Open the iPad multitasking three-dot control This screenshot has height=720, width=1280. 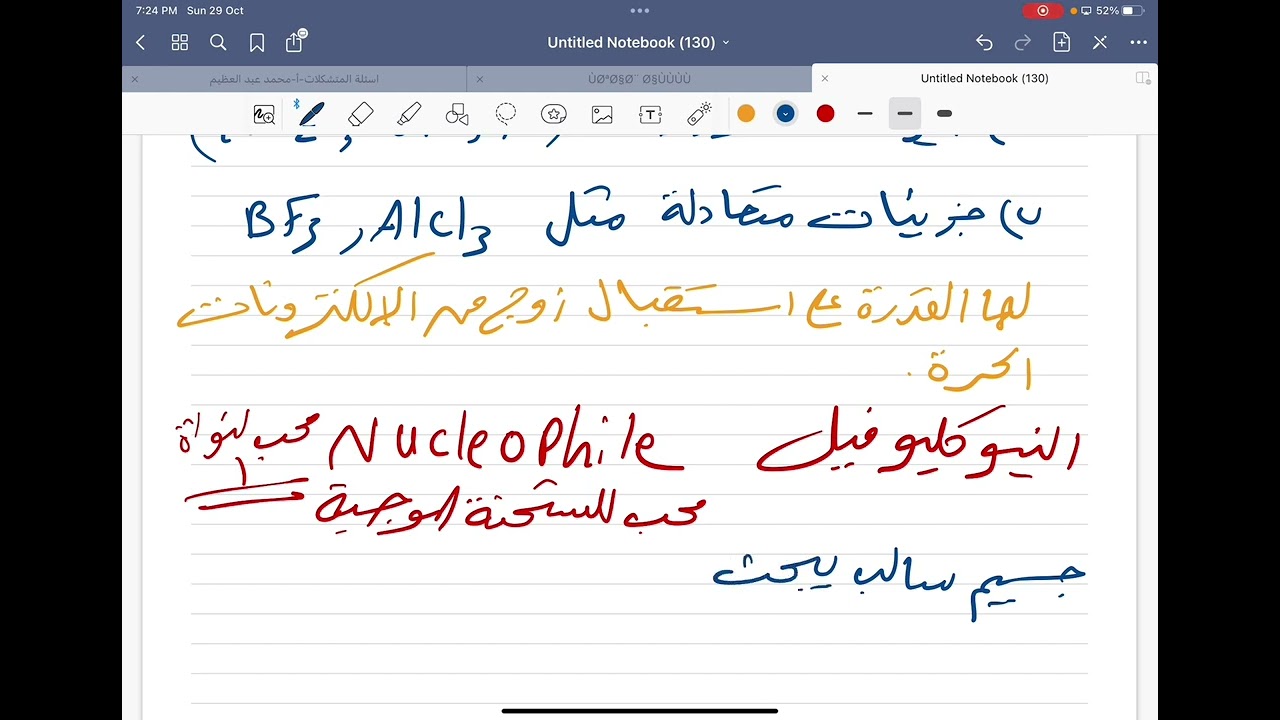tap(640, 10)
